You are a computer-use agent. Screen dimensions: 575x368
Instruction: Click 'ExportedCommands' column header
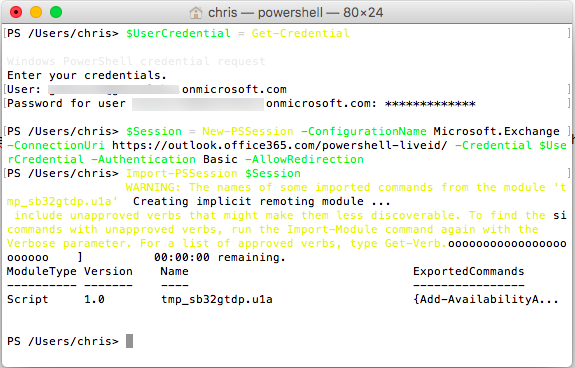[469, 271]
